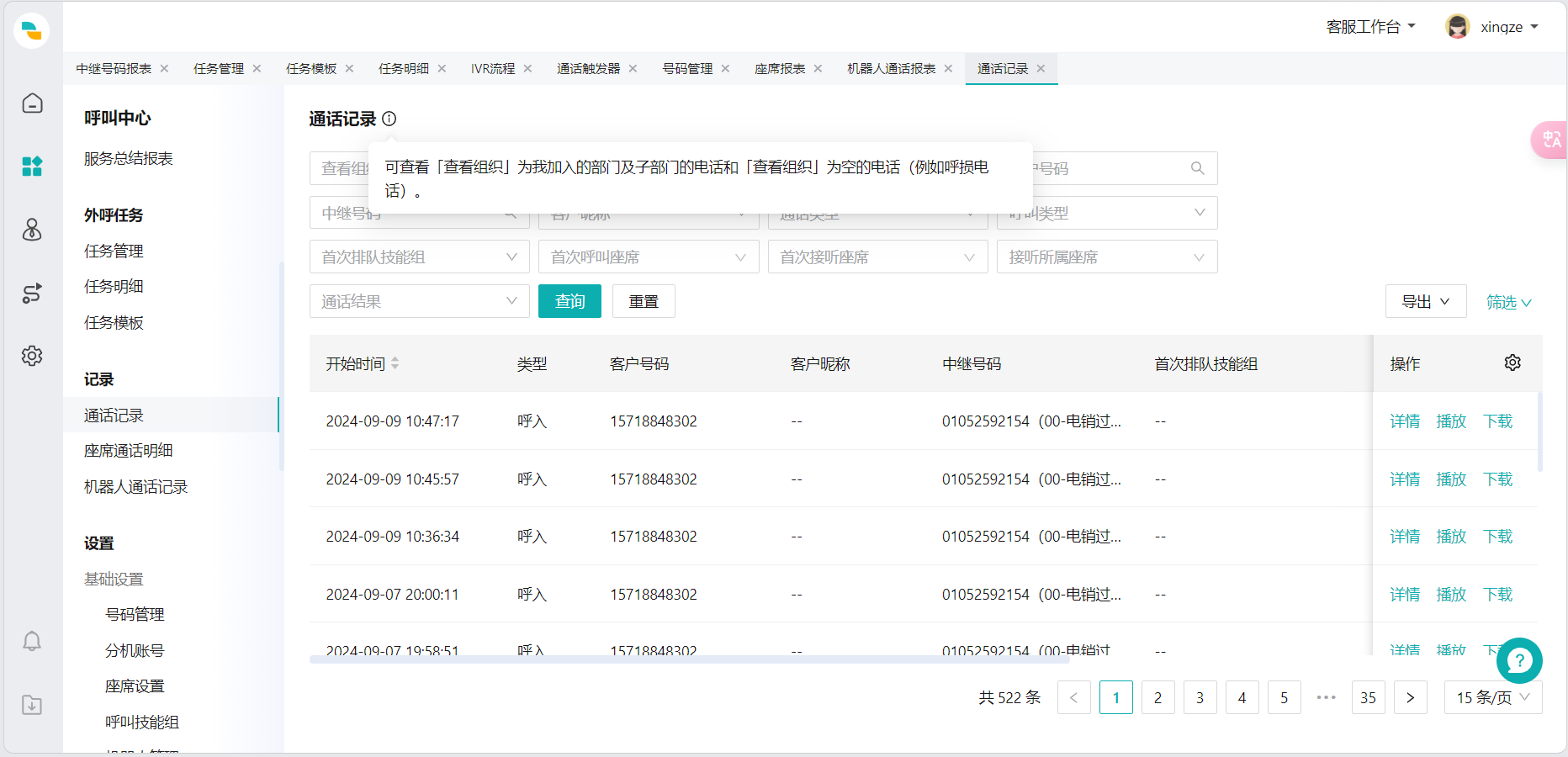This screenshot has width=1568, height=757.
Task: Open 服务总结报表 in side menu
Action: (x=129, y=158)
